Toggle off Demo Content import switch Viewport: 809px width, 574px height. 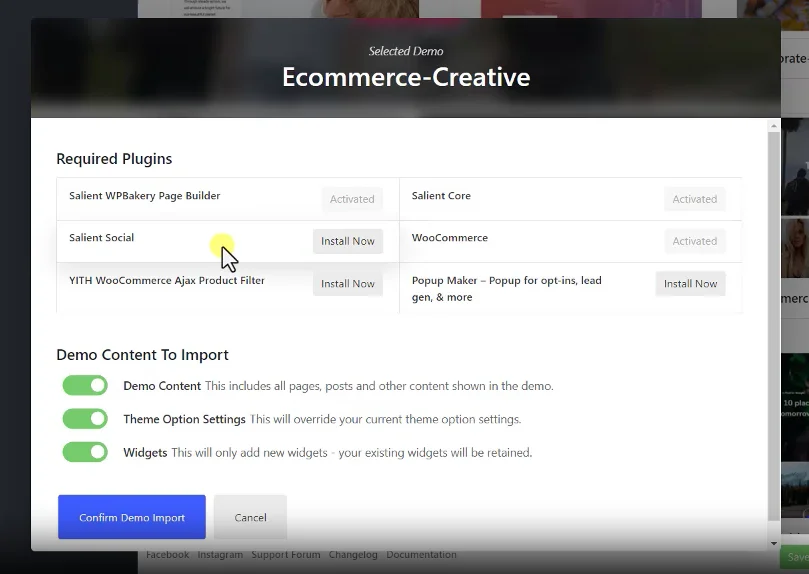[85, 385]
